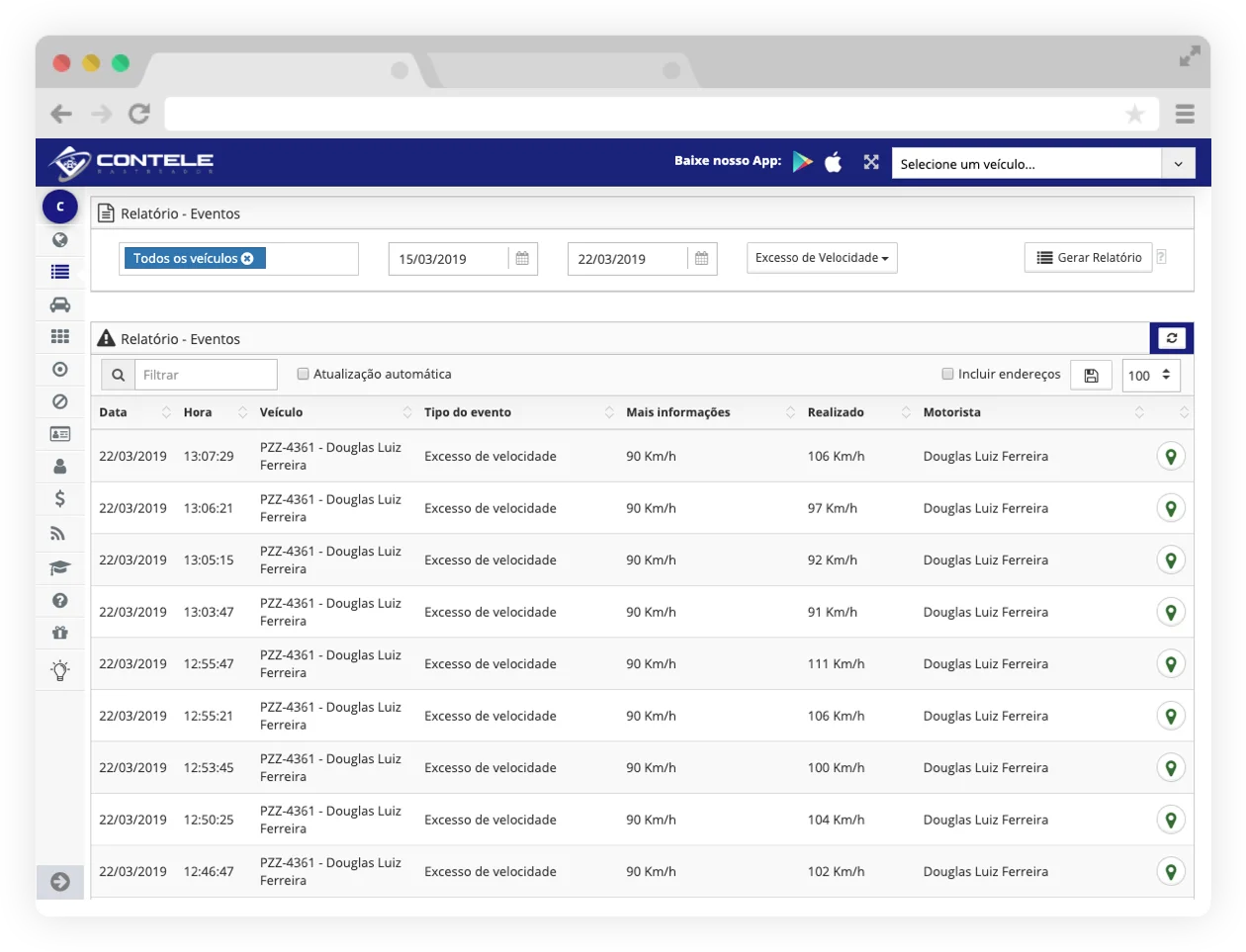
Task: Click the globe map icon in sidebar
Action: [x=60, y=239]
